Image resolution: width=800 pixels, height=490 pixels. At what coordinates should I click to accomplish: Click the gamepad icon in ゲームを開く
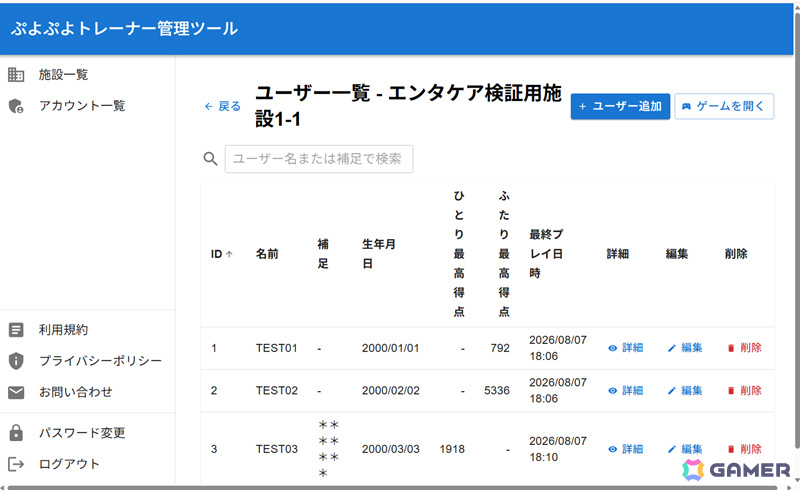pos(687,106)
